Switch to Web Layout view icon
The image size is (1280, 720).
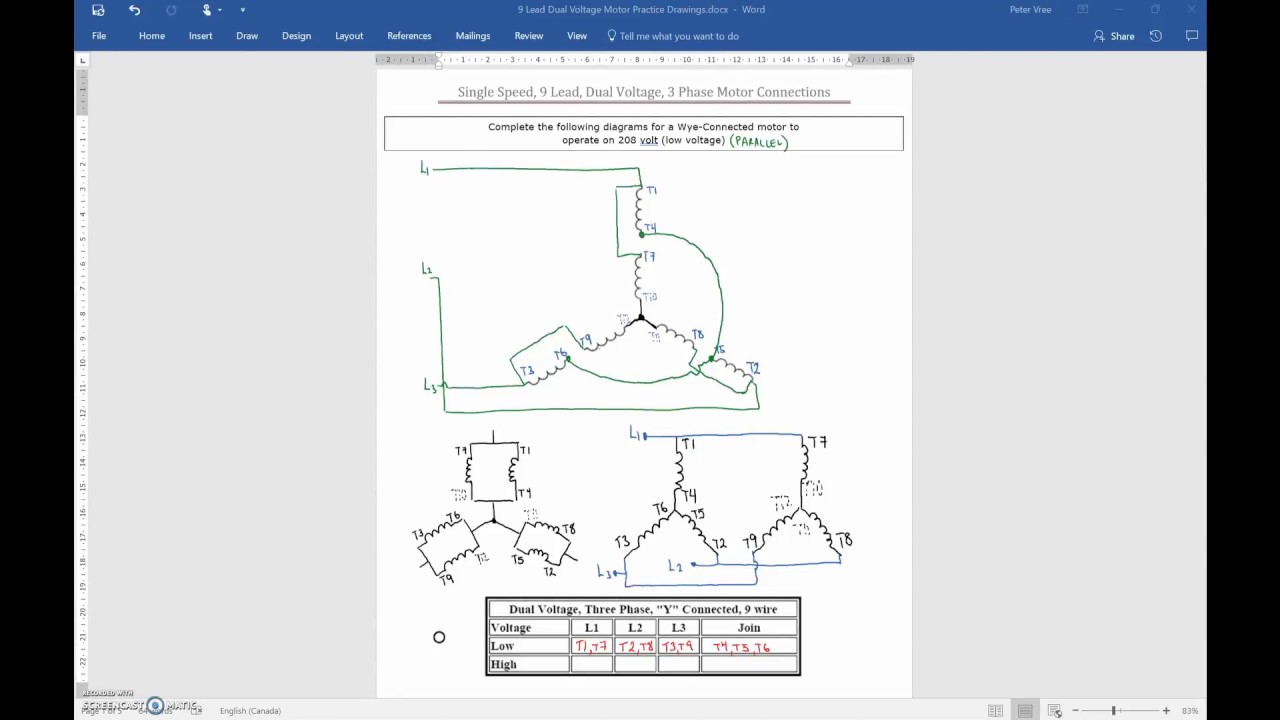coord(1054,711)
